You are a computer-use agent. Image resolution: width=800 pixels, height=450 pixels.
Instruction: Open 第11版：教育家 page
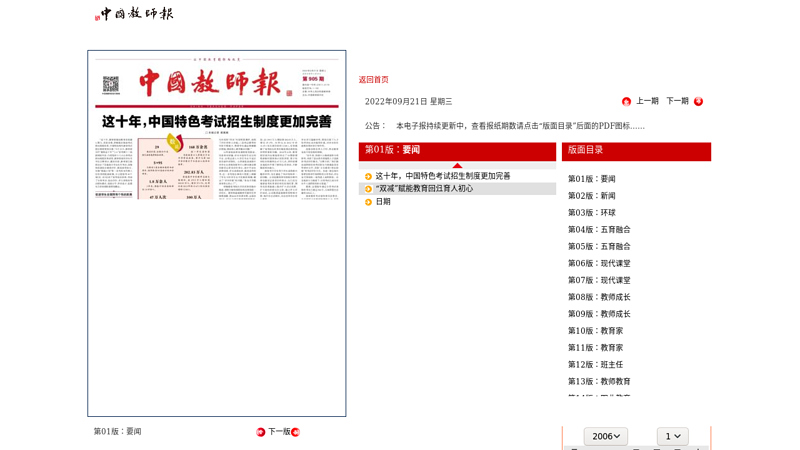pyautogui.click(x=595, y=347)
